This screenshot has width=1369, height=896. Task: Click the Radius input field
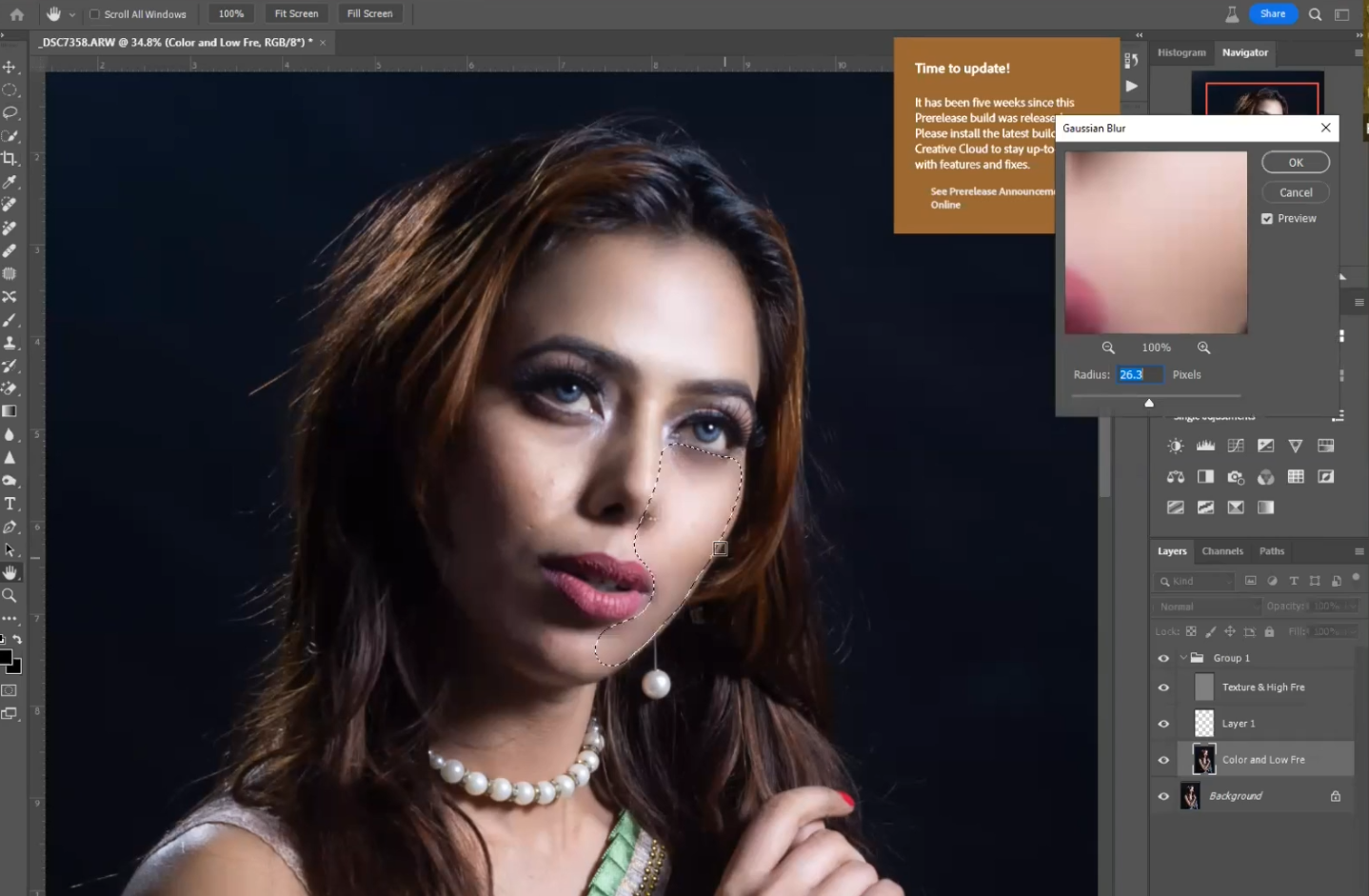(1140, 375)
